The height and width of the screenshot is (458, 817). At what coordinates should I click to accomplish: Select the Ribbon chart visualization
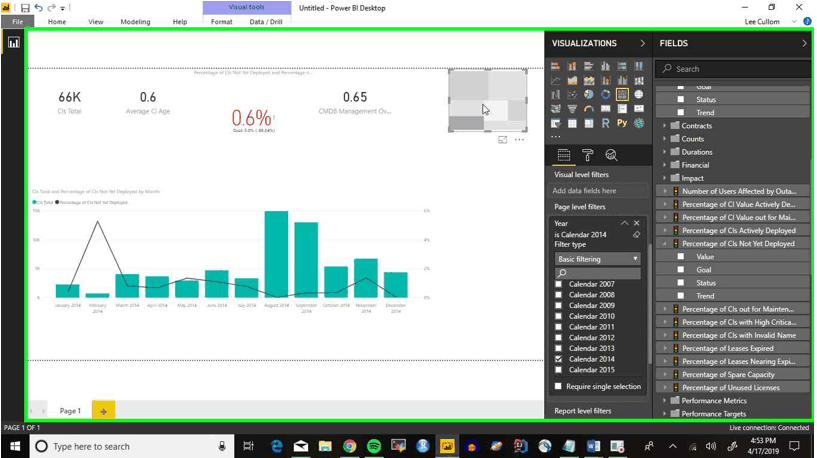[639, 80]
